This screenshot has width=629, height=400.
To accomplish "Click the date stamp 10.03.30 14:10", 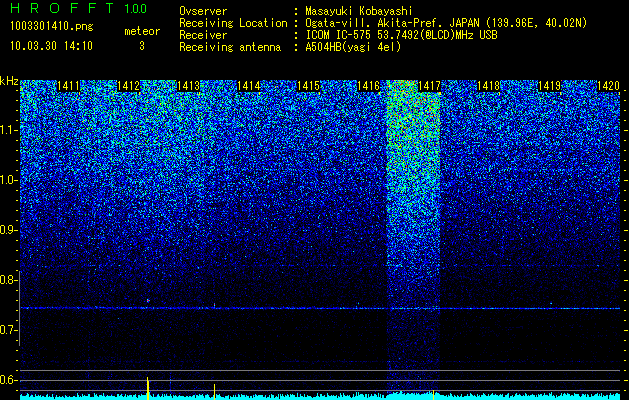I will (x=51, y=46).
